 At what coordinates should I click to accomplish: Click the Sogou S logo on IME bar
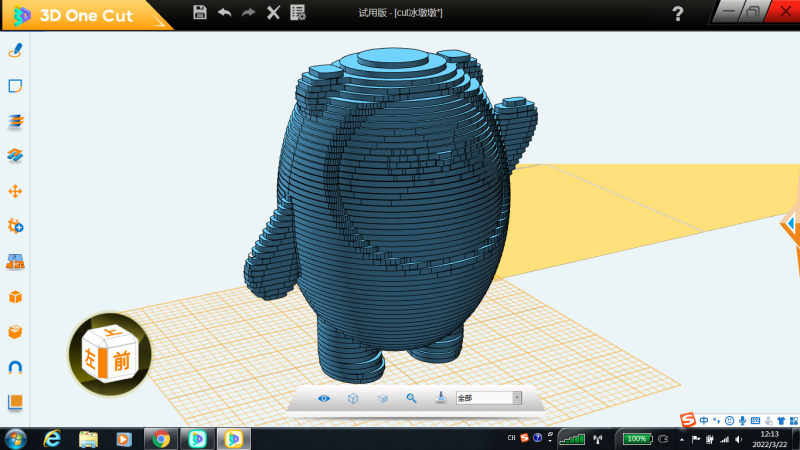pyautogui.click(x=688, y=420)
